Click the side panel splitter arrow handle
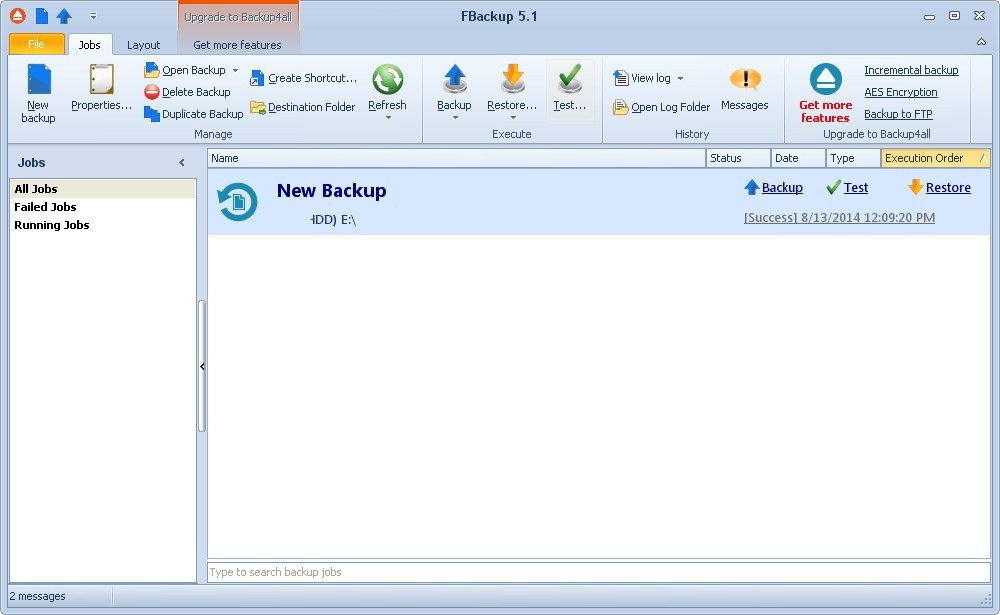The height and width of the screenshot is (615, 1000). pos(202,366)
